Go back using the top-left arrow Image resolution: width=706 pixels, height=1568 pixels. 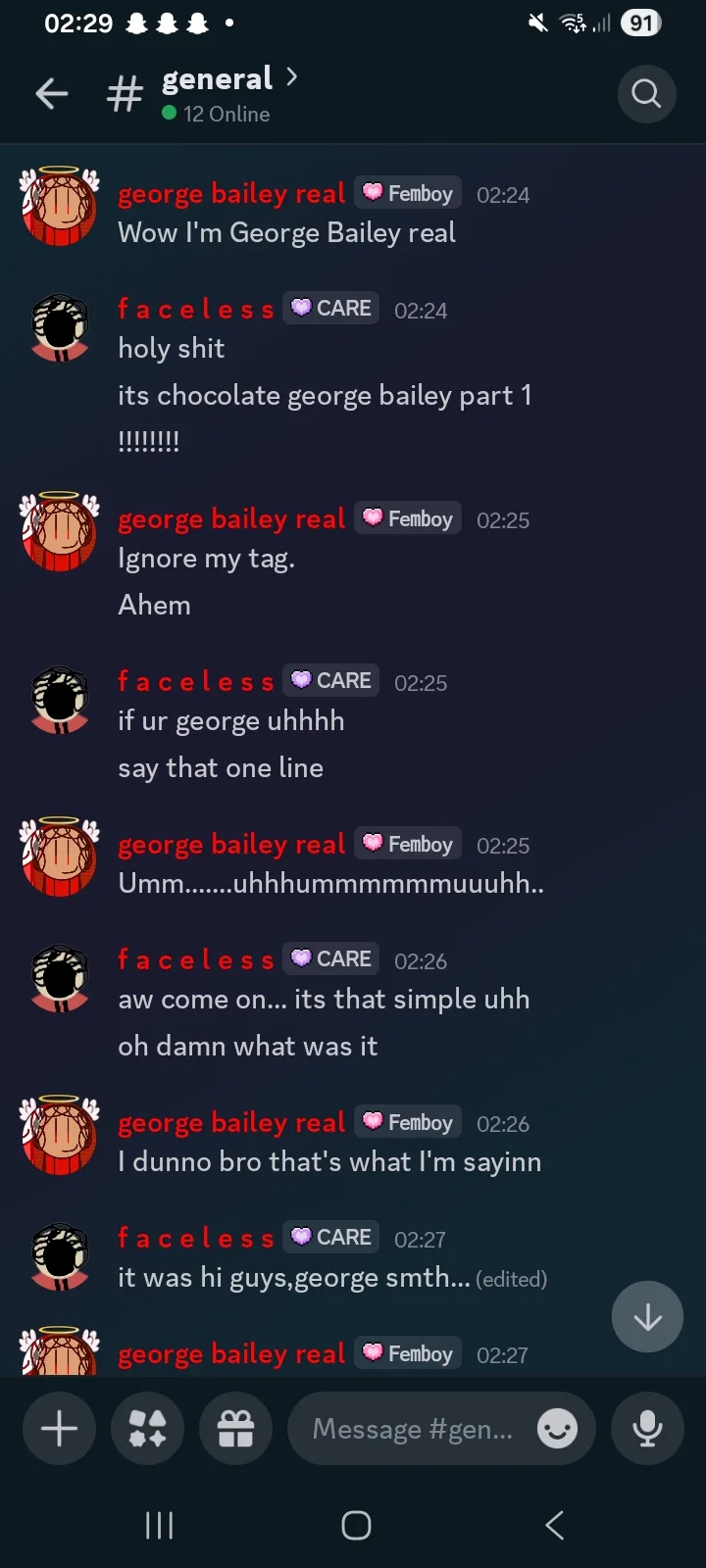(x=51, y=94)
